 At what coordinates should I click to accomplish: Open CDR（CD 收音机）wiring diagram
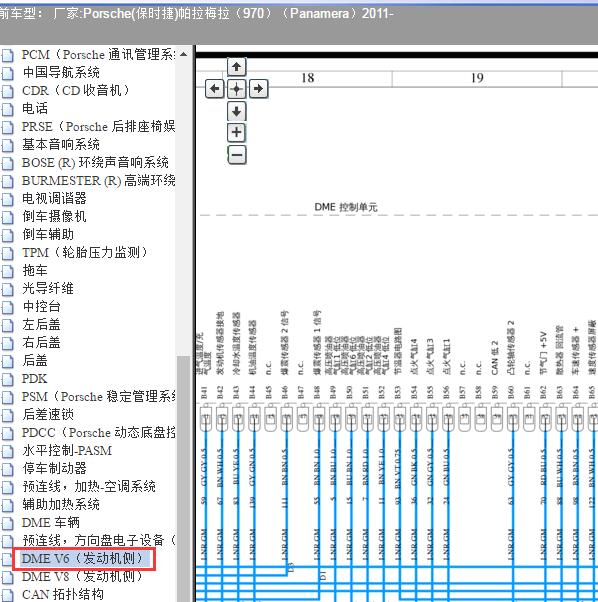[x=76, y=91]
